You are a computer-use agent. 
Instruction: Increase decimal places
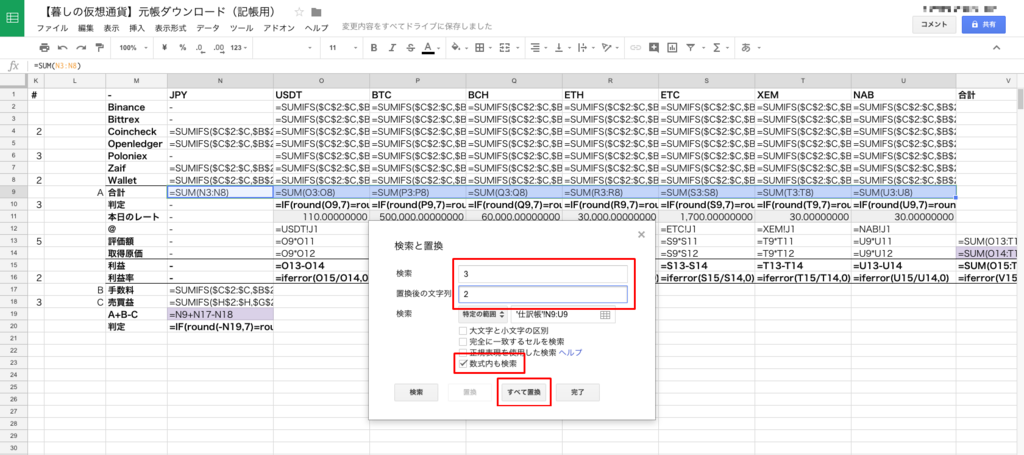tap(218, 48)
